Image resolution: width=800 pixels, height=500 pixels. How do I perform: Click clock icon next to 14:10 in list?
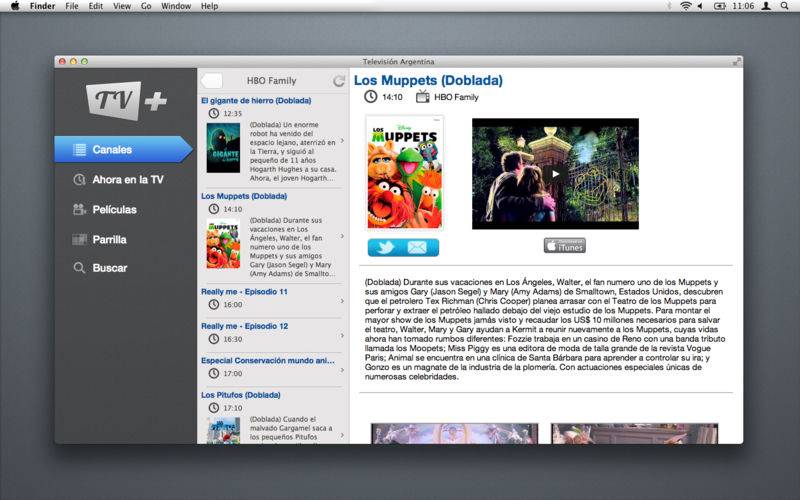[214, 209]
